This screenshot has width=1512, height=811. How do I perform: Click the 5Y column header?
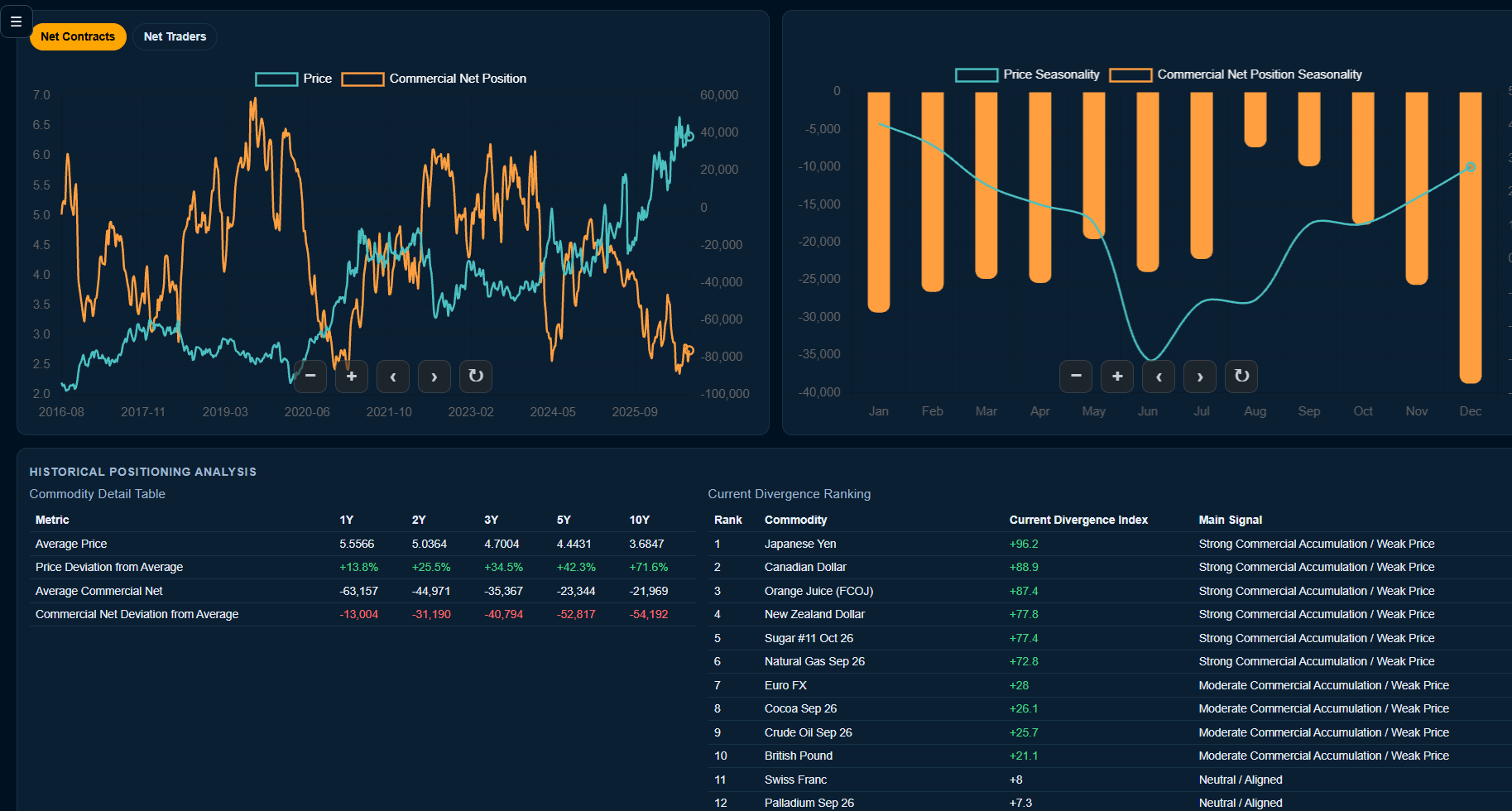click(564, 520)
